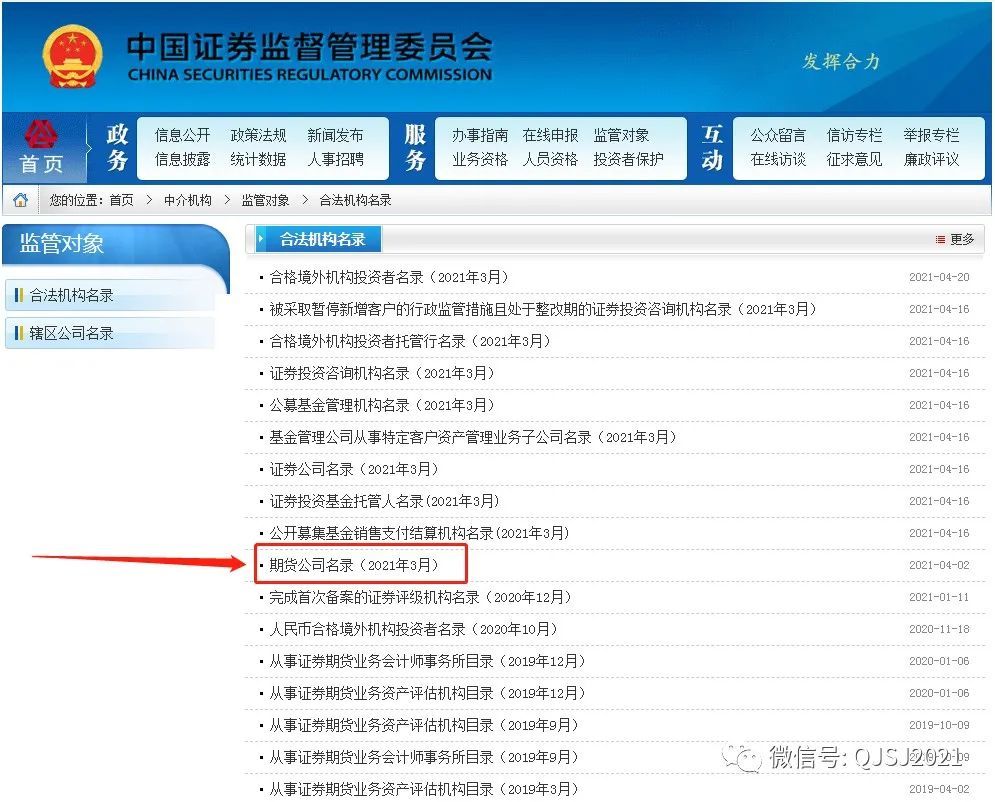Click the 中国证券监督管理委员会 site title
The width and height of the screenshot is (995, 802).
click(x=310, y=46)
